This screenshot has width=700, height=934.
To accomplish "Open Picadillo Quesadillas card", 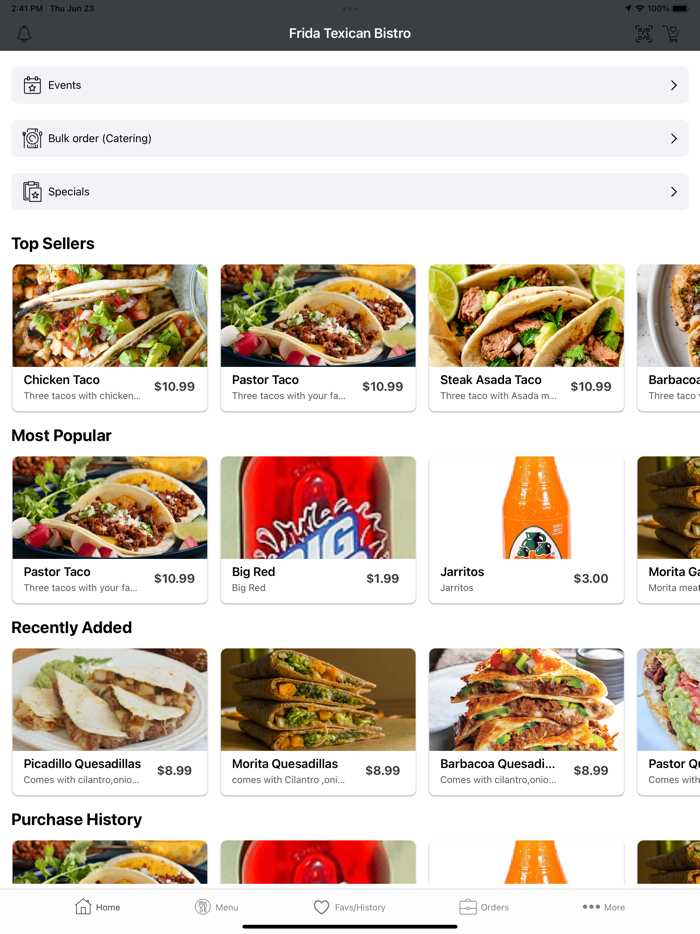I will click(110, 721).
